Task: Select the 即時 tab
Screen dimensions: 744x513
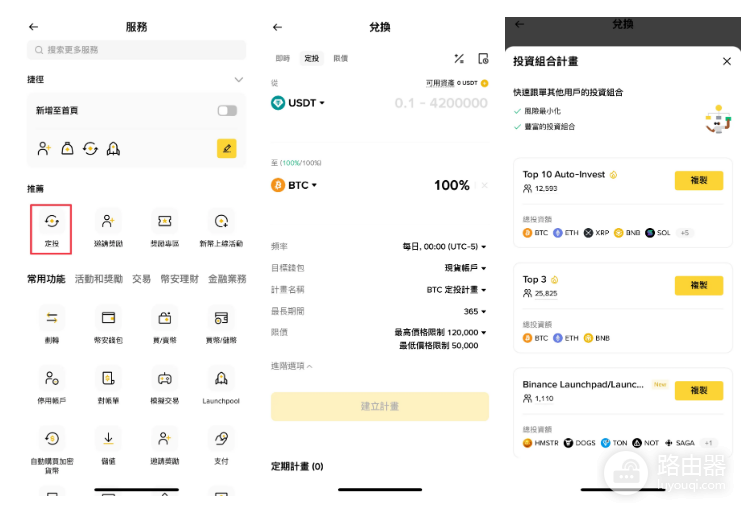Action: (283, 58)
